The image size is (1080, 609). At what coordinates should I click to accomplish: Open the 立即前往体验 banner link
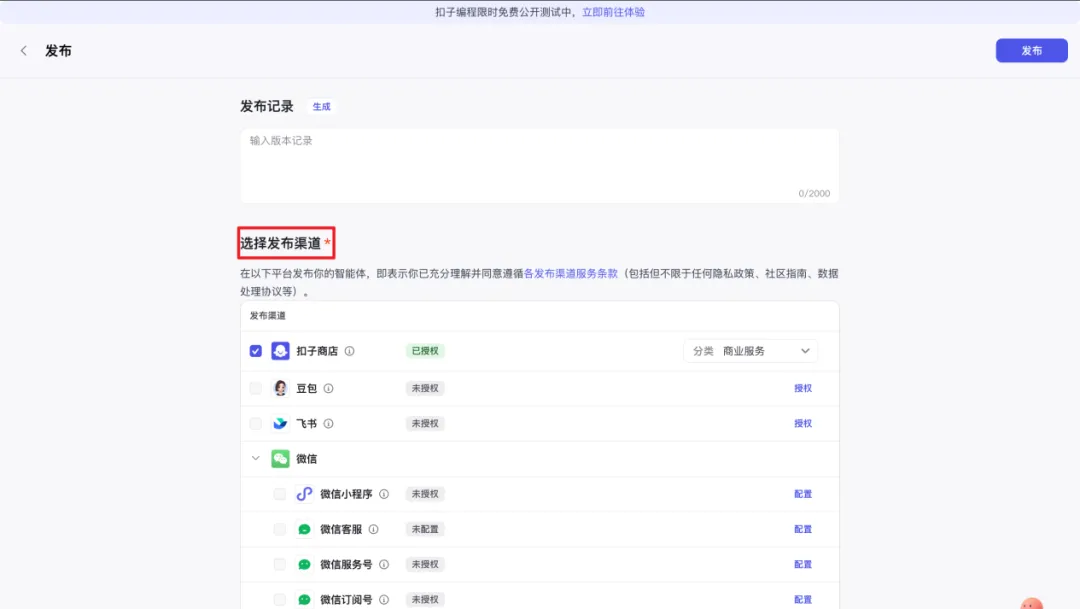[613, 12]
